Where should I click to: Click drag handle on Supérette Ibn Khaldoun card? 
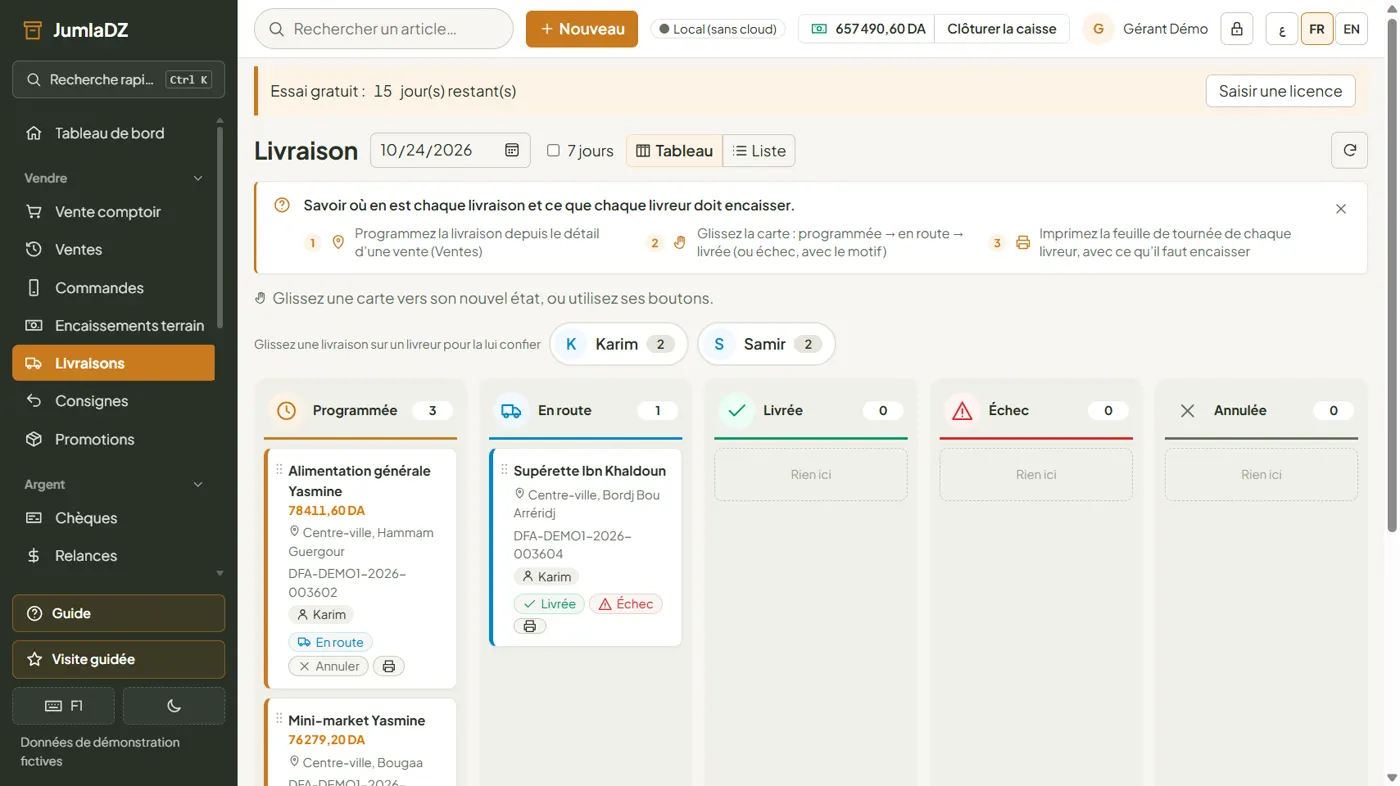[504, 470]
